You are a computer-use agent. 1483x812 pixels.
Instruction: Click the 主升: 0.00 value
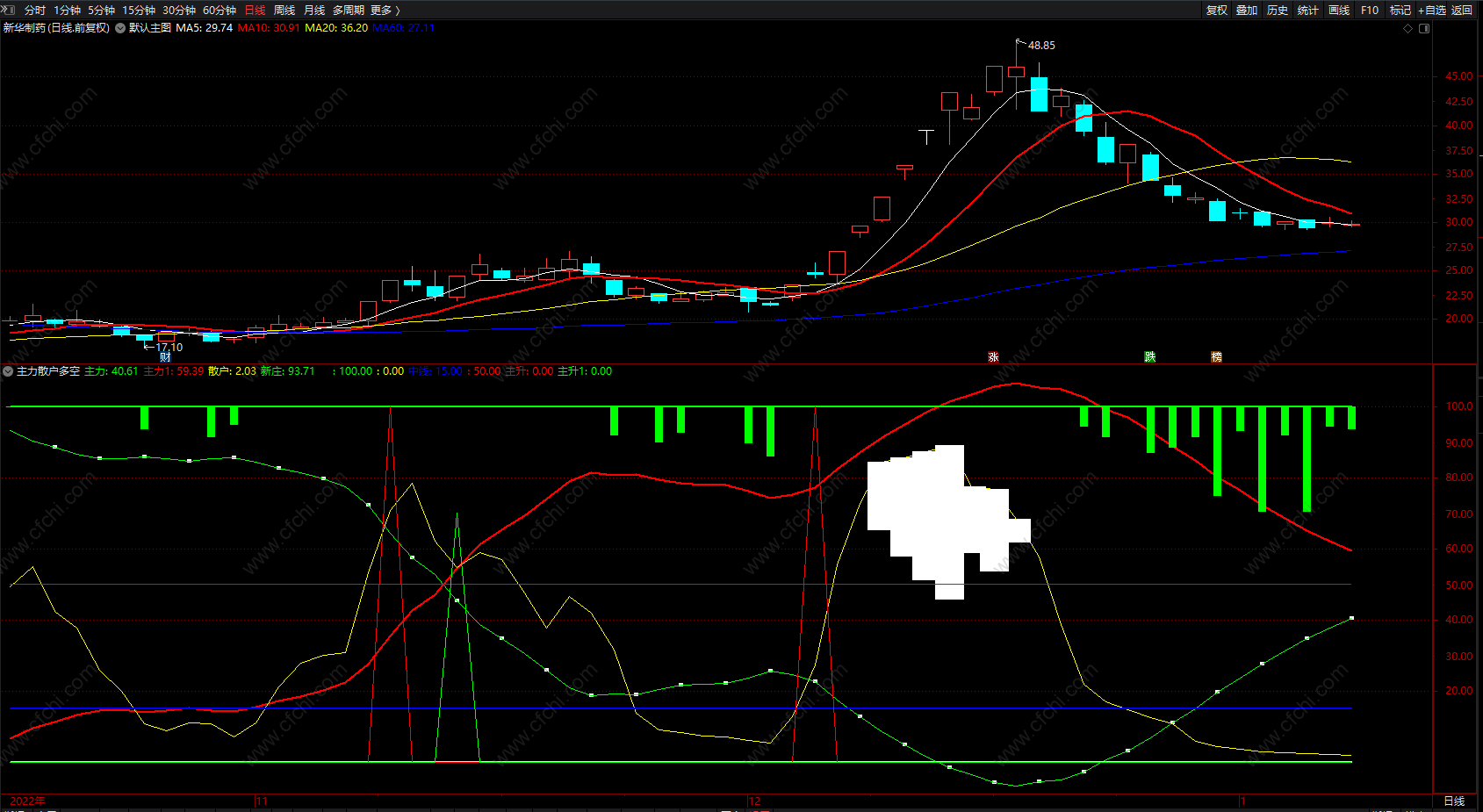pos(529,371)
